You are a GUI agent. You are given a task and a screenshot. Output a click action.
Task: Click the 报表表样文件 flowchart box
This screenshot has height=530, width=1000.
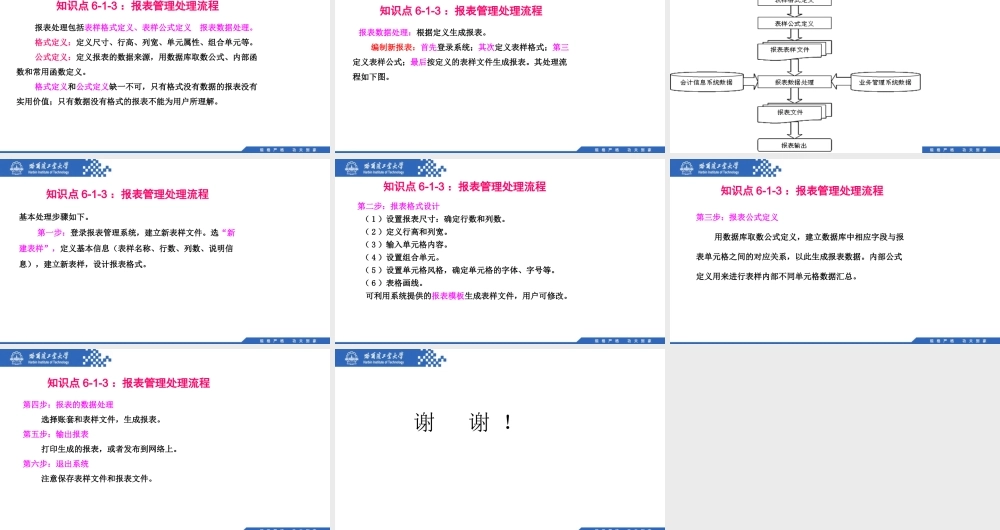tap(794, 49)
